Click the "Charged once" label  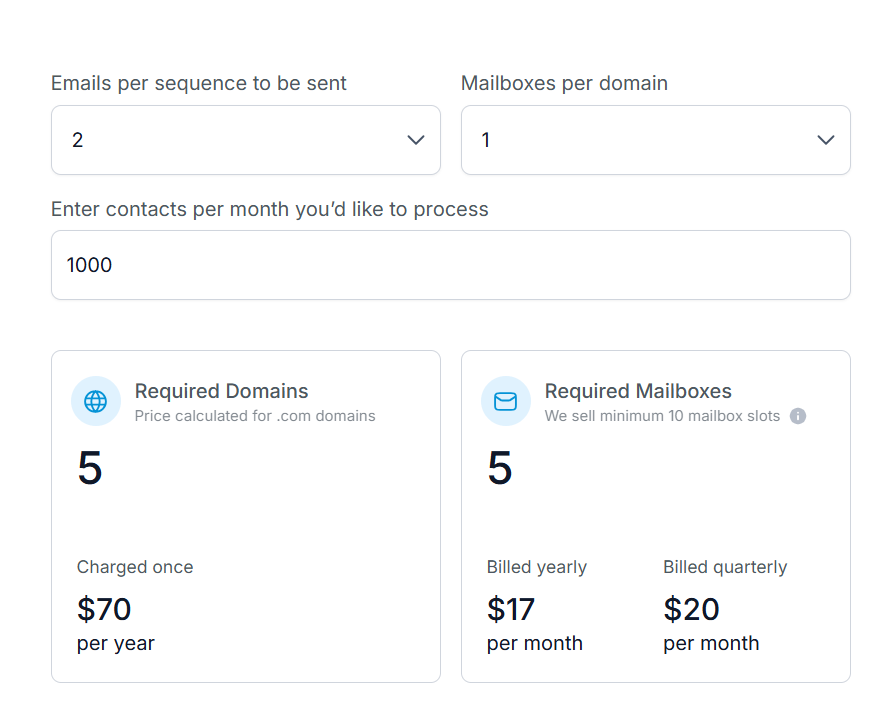(x=135, y=567)
